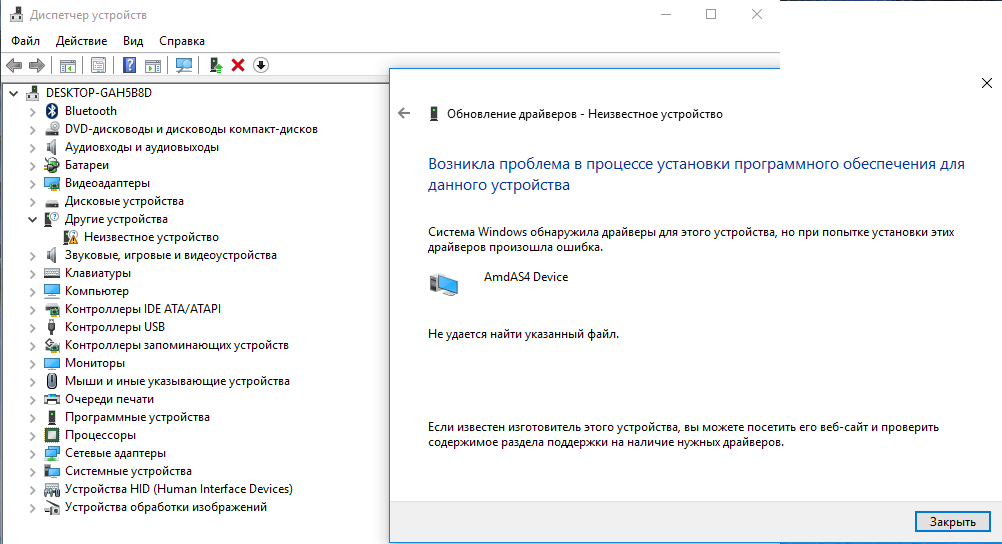Screen dimensions: 1002x544
Task: Collapse the Другие устройства category
Action: click(x=33, y=219)
